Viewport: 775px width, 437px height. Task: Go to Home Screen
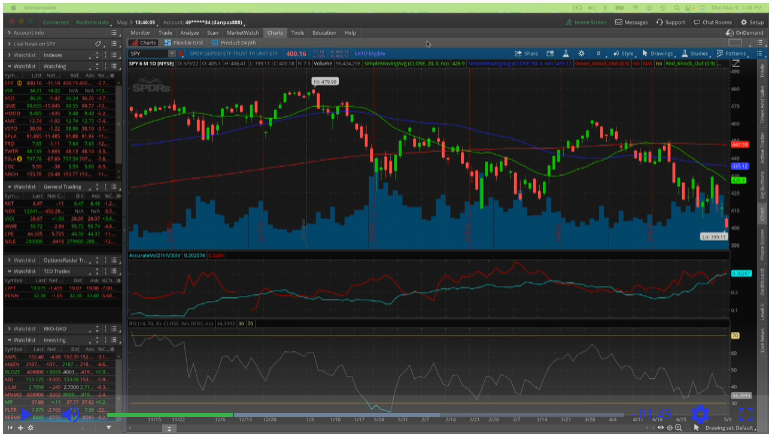point(586,22)
